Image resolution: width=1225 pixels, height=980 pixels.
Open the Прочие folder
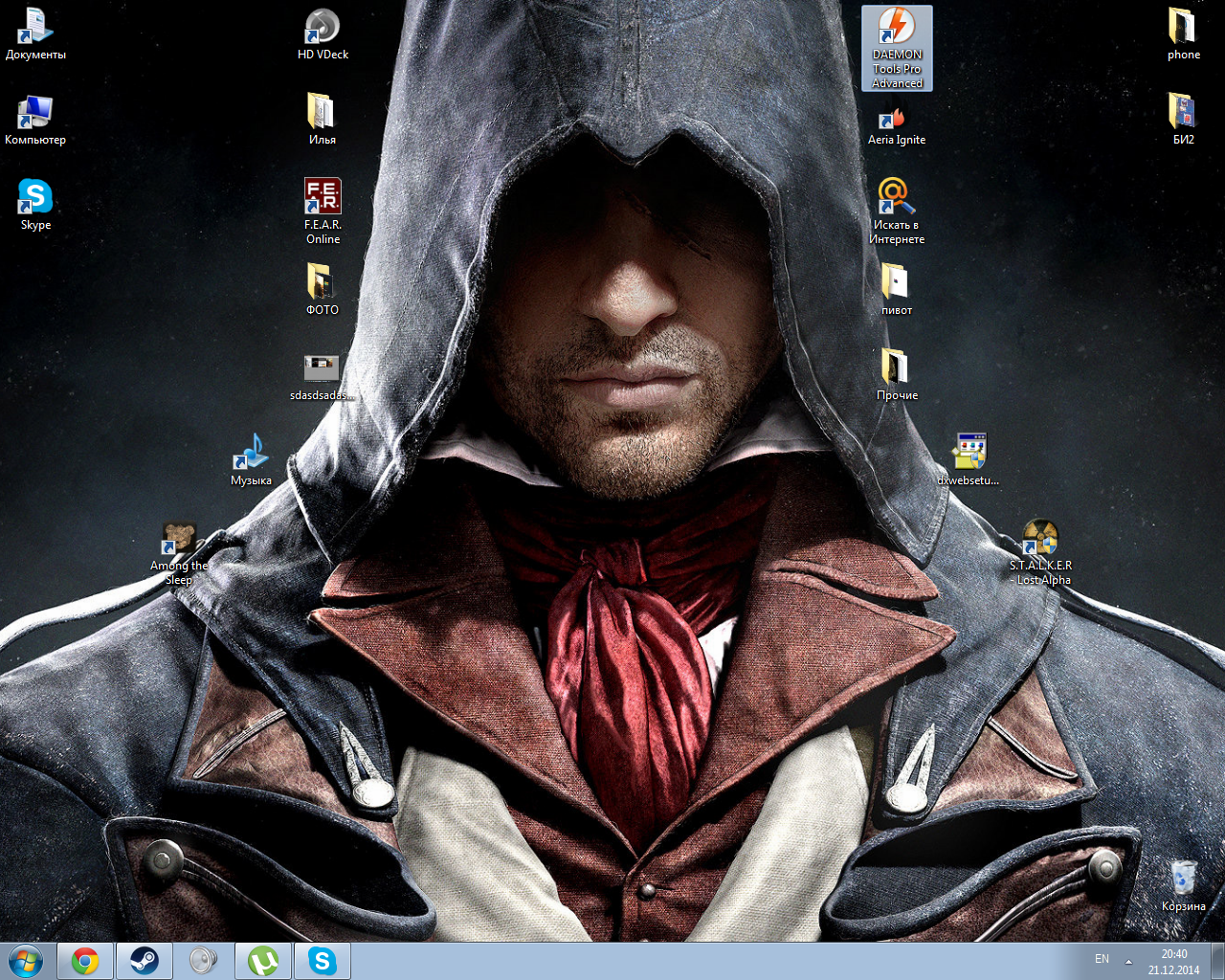[897, 375]
